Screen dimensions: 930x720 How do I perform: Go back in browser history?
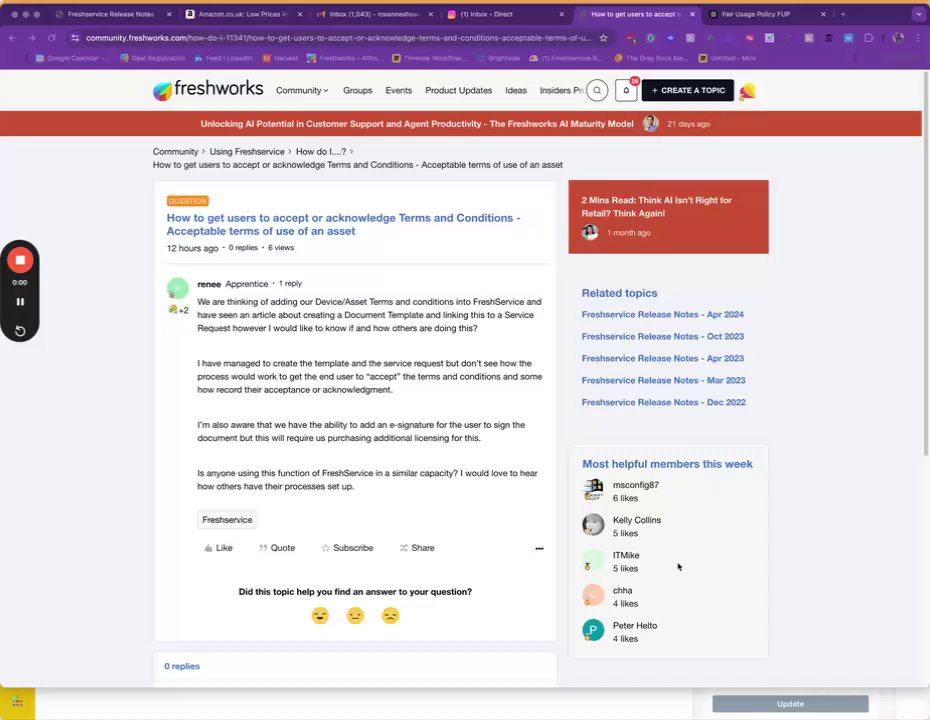tap(12, 38)
